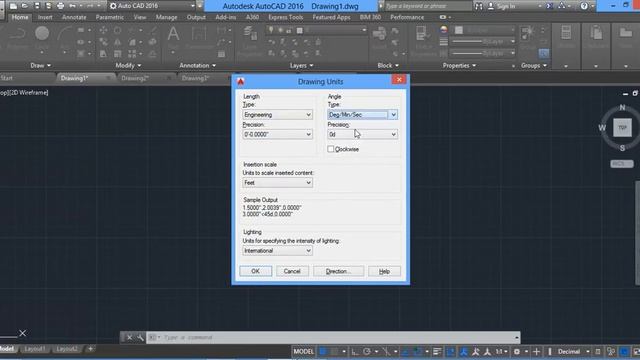Toggle grid display in status bar
This screenshot has width=640, height=360.
point(323,351)
